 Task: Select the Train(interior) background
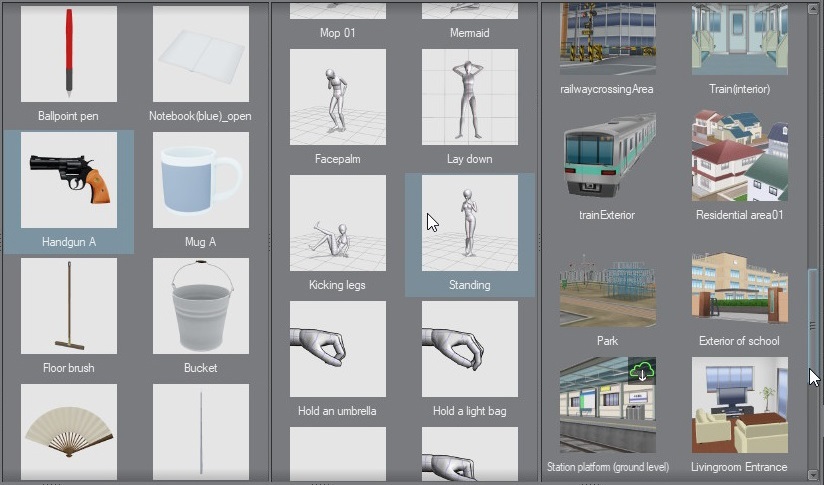click(739, 38)
